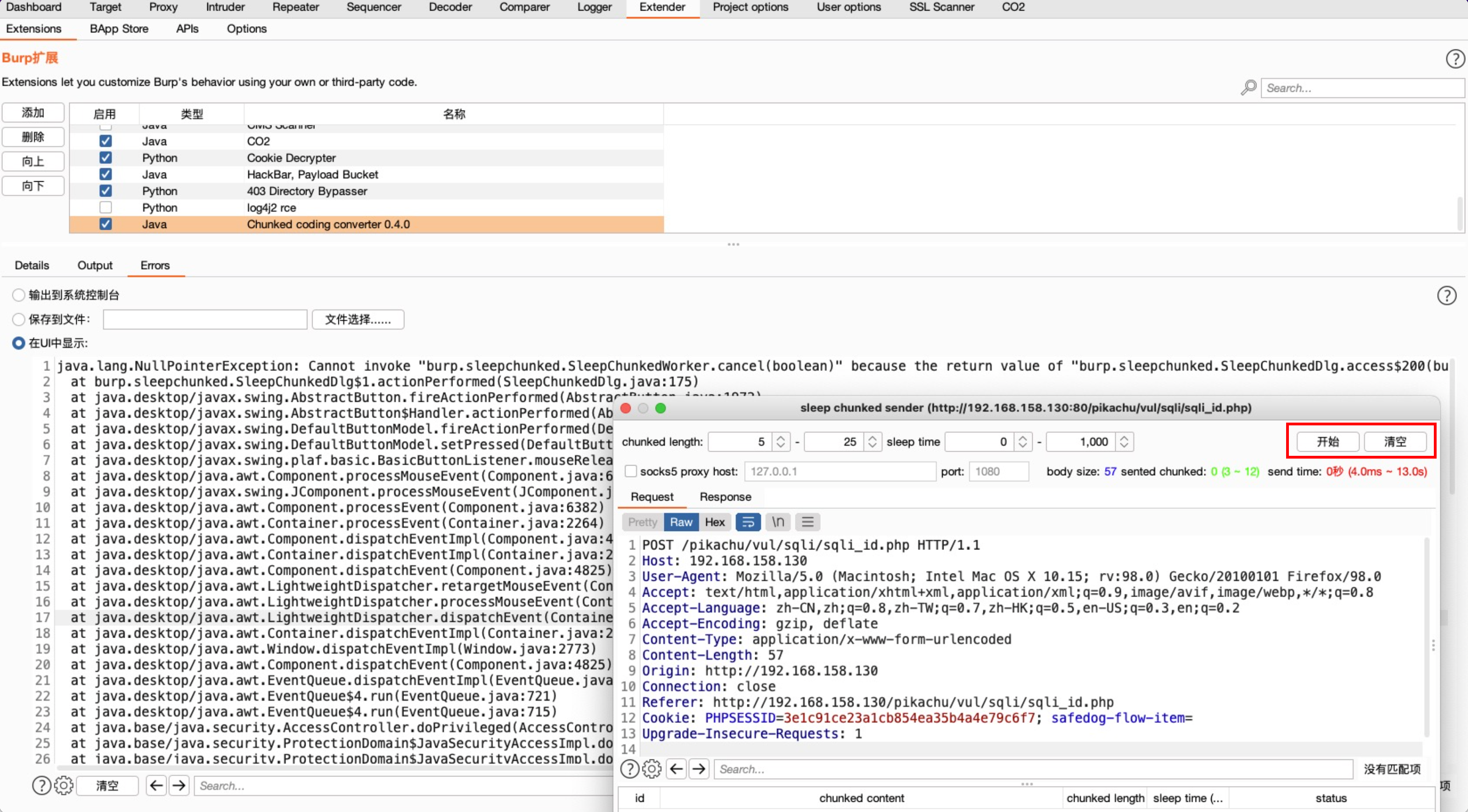Select Pretty view in request editor
This screenshot has width=1468, height=812.
tap(643, 522)
